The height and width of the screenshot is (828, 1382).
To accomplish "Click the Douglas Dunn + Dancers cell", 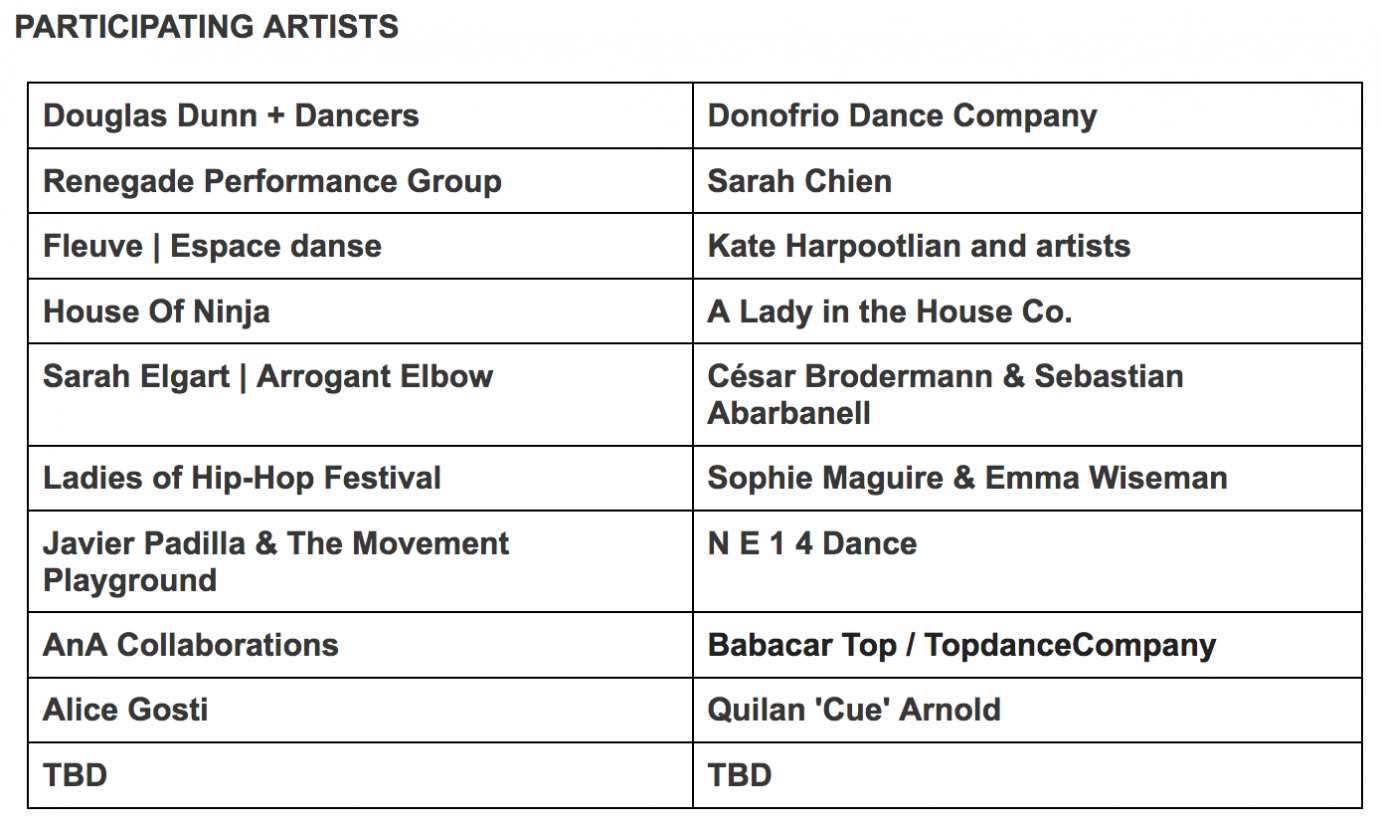I will point(360,116).
